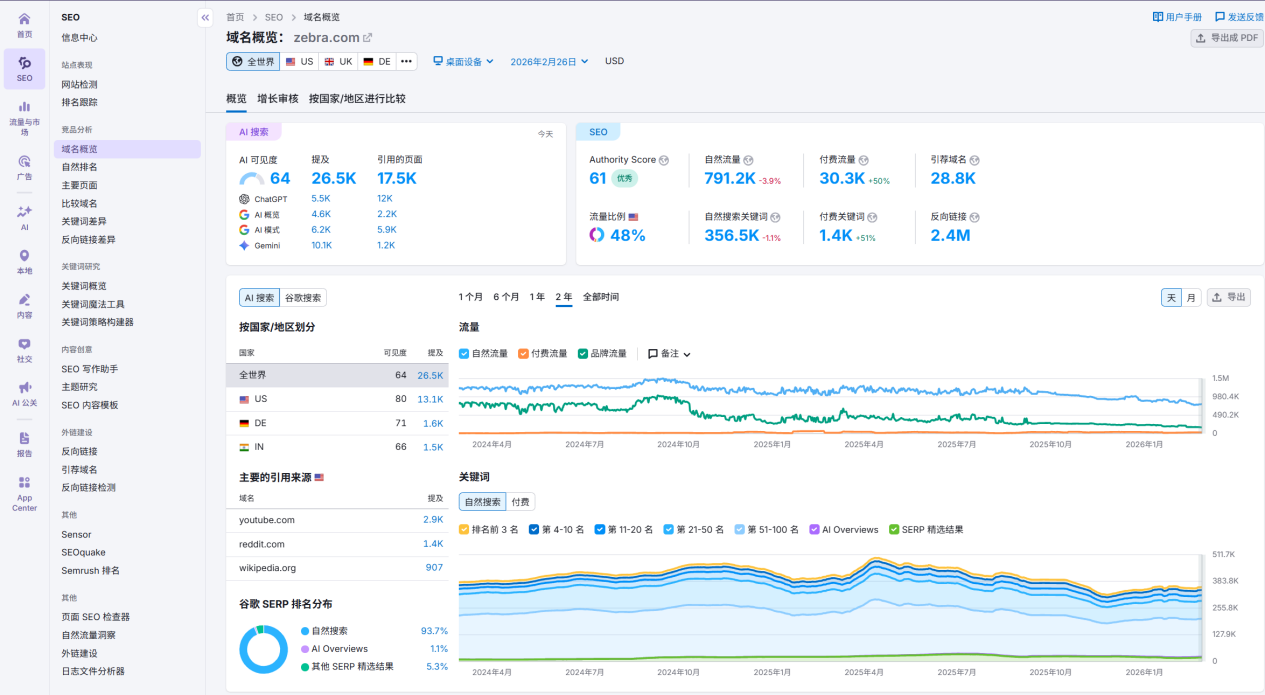This screenshot has width=1265, height=695.
Task: Click 付费关键词 info icon
Action: (x=873, y=217)
